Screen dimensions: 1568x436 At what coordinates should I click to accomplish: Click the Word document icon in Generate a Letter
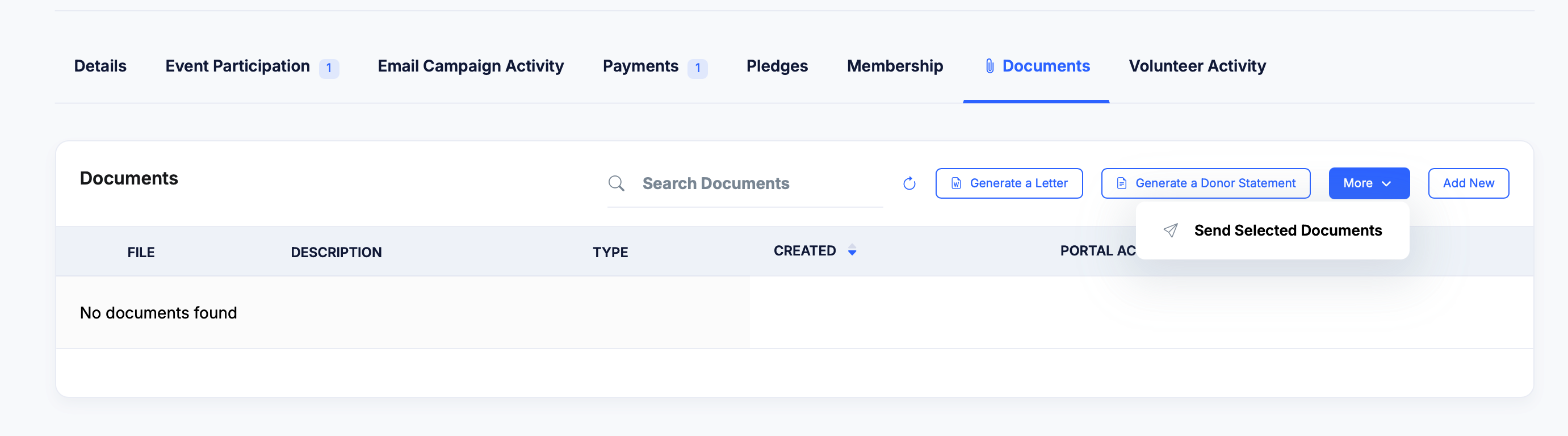[955, 183]
